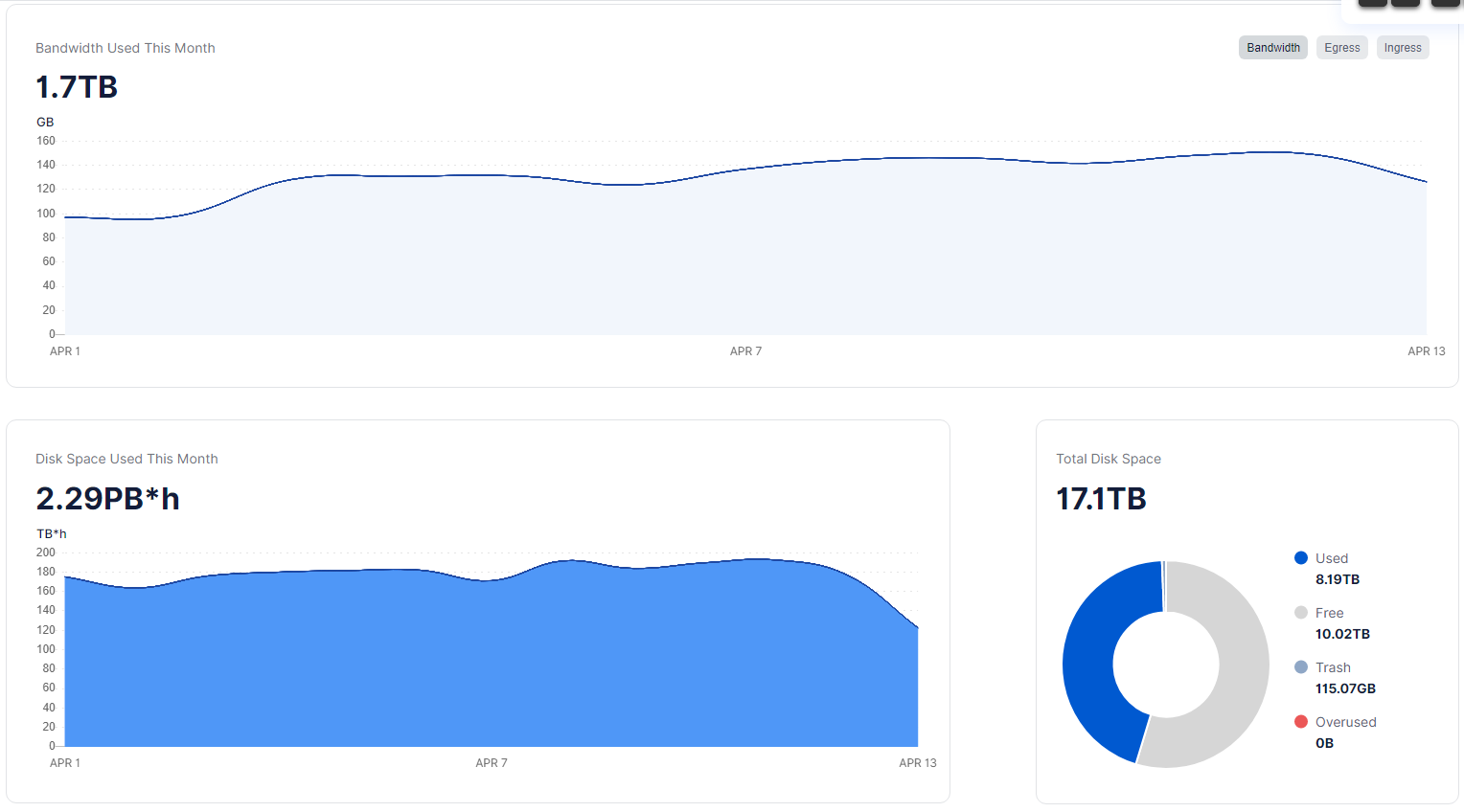Click the red Overused legend dot
Image resolution: width=1464 pixels, height=812 pixels.
(1300, 722)
